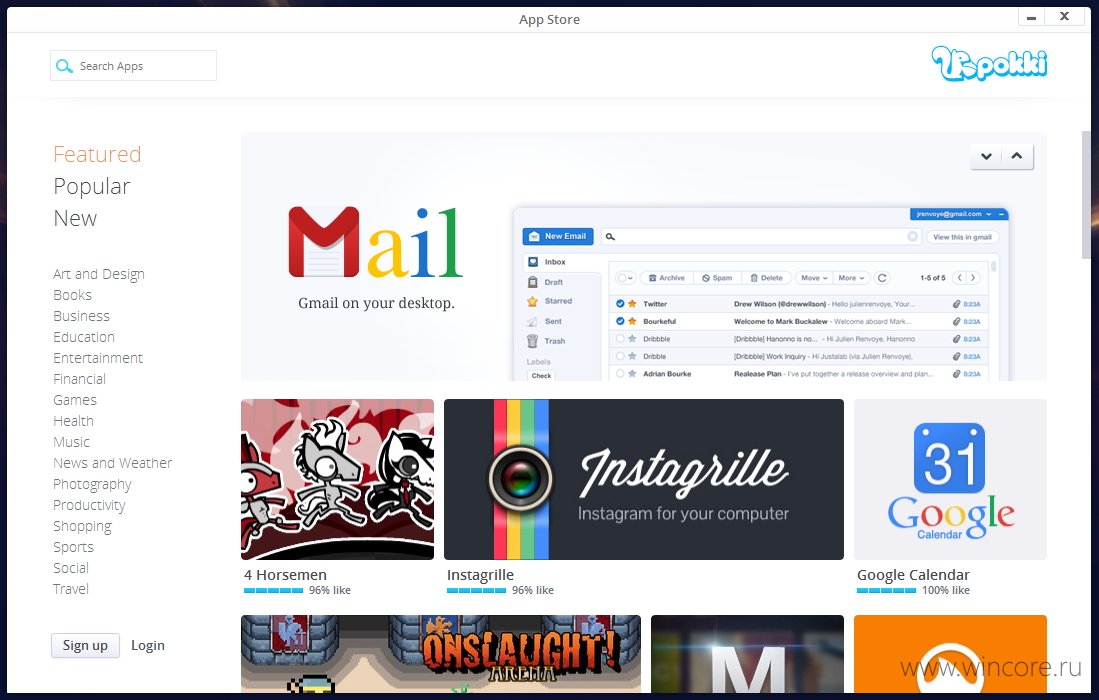Select Productivity category
Image resolution: width=1099 pixels, height=700 pixels.
coord(89,505)
